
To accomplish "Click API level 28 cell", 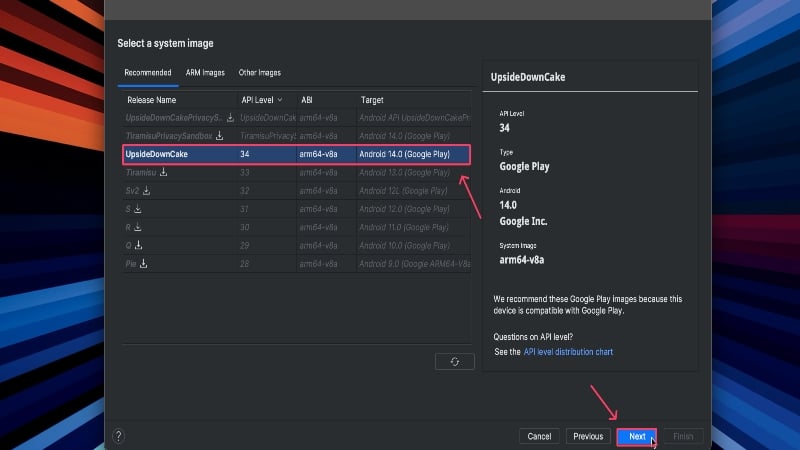I will coord(245,264).
